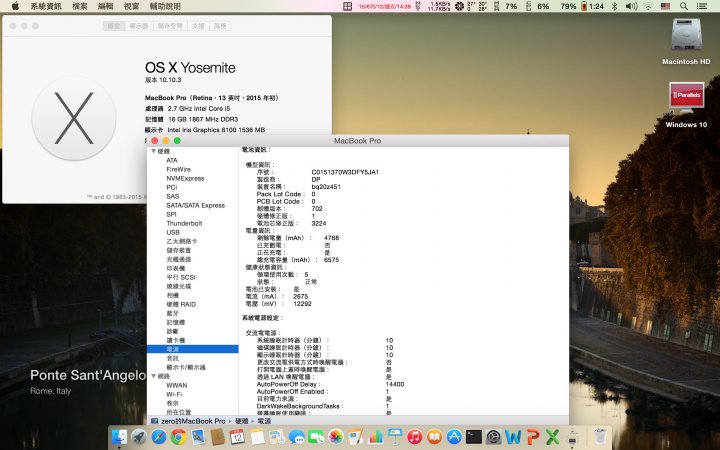Image resolution: width=720 pixels, height=450 pixels.
Task: Collapse the 網路 section triangle
Action: click(153, 376)
